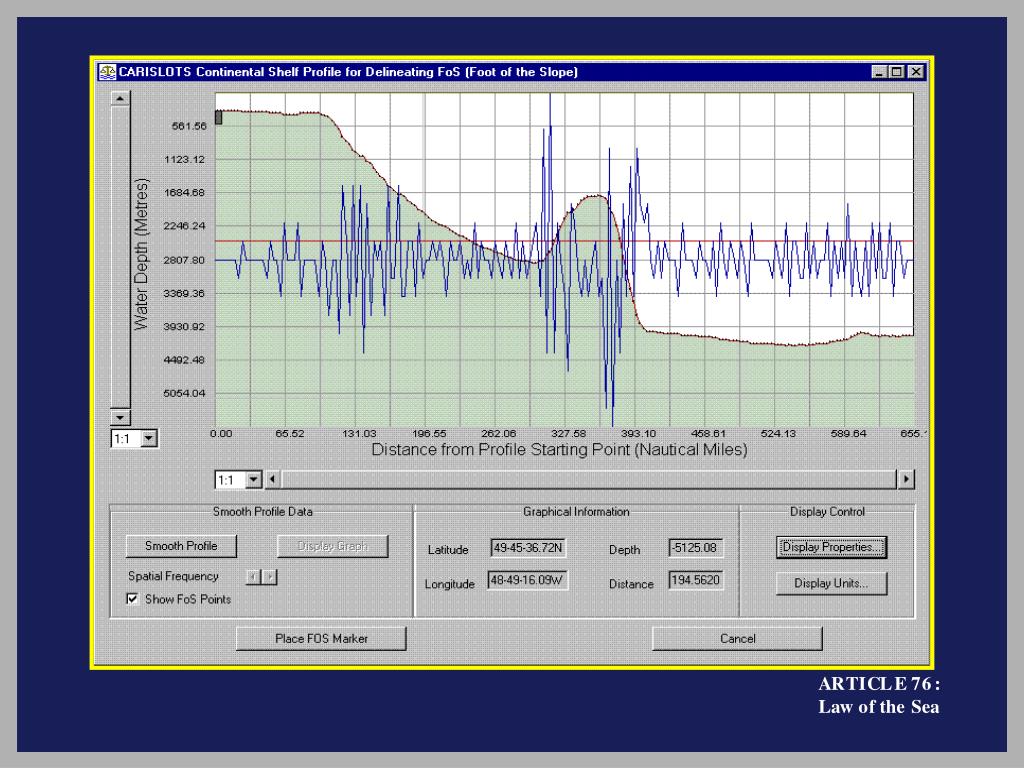The width and height of the screenshot is (1024, 768).
Task: Click the horizontal scrollbar track
Action: [x=589, y=479]
